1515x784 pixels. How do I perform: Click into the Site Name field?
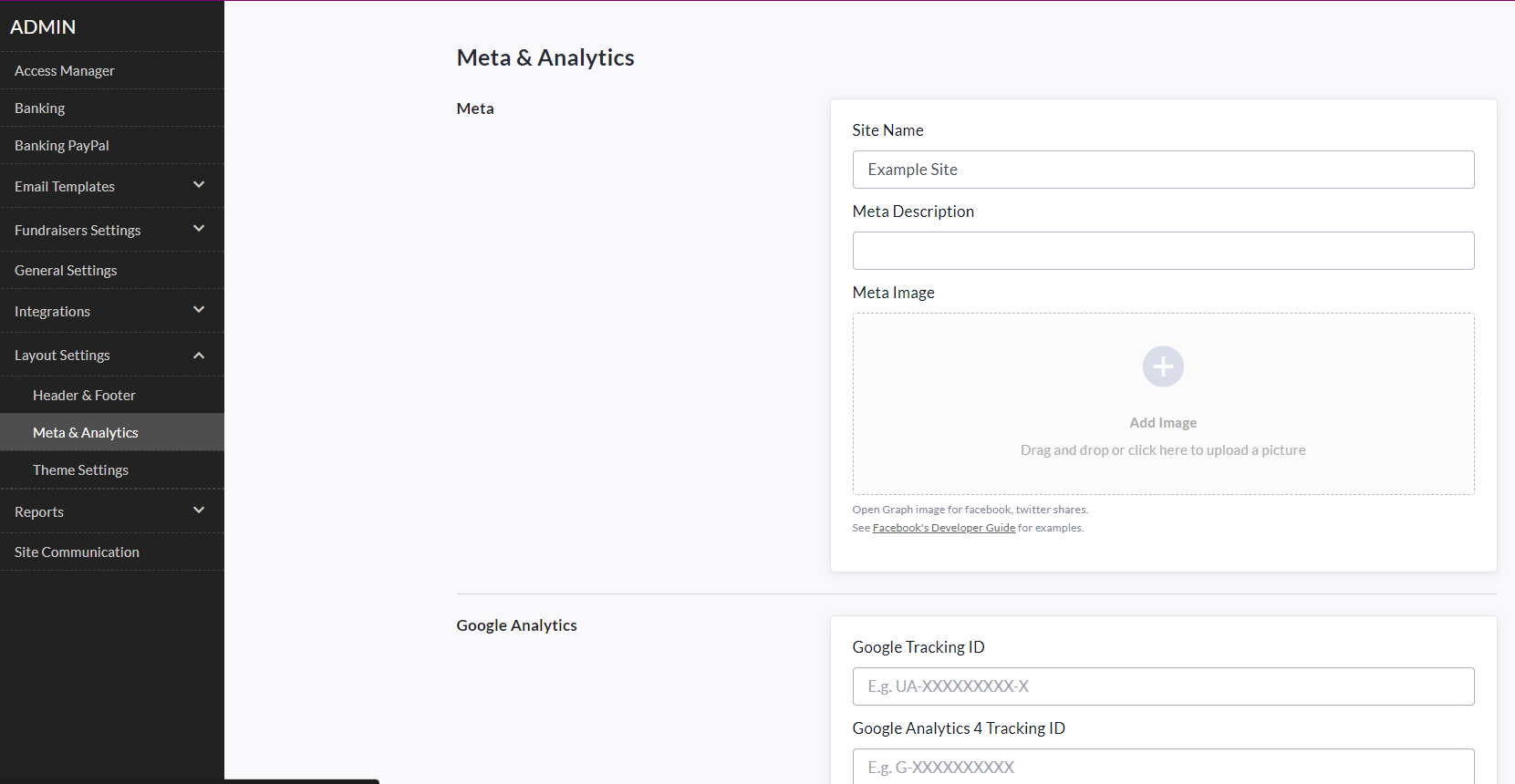(1163, 170)
